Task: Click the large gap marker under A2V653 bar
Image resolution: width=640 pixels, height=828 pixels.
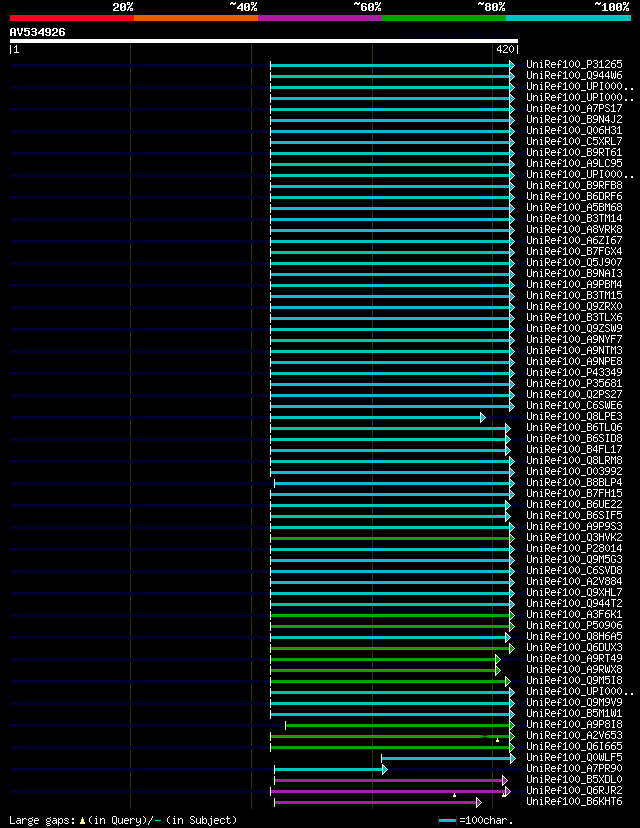Action: tap(497, 740)
